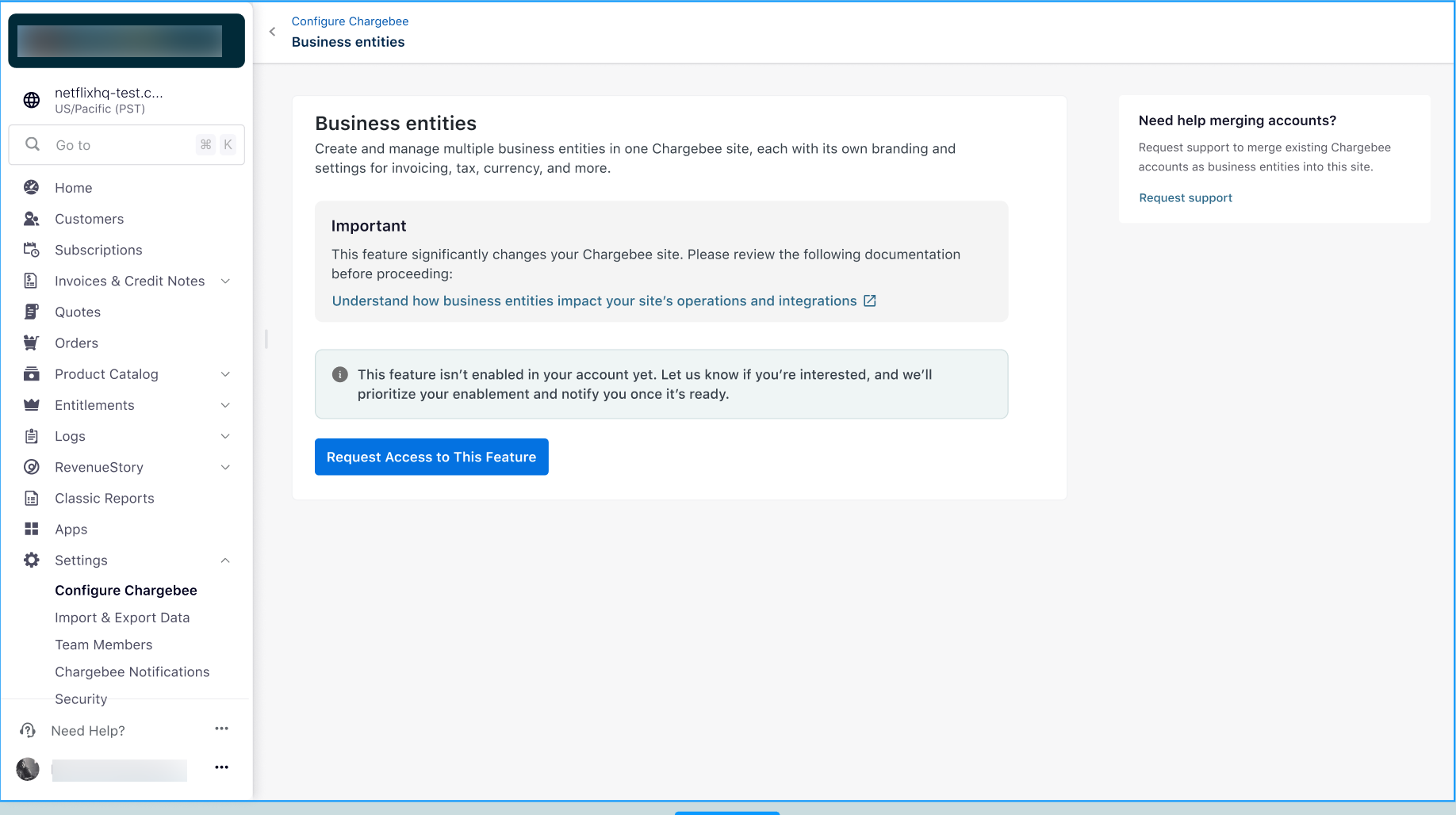Click the sidebar resize handle

click(x=266, y=339)
